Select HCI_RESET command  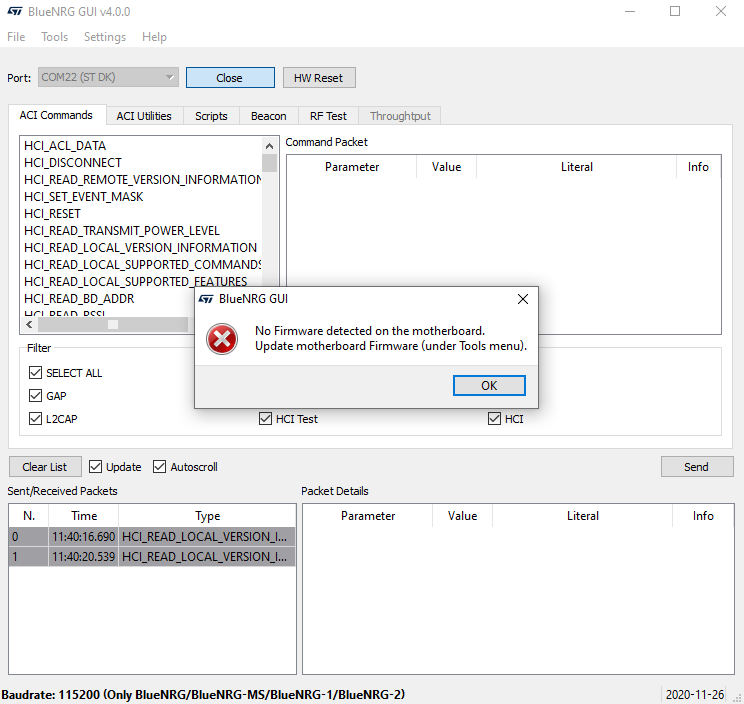[52, 214]
